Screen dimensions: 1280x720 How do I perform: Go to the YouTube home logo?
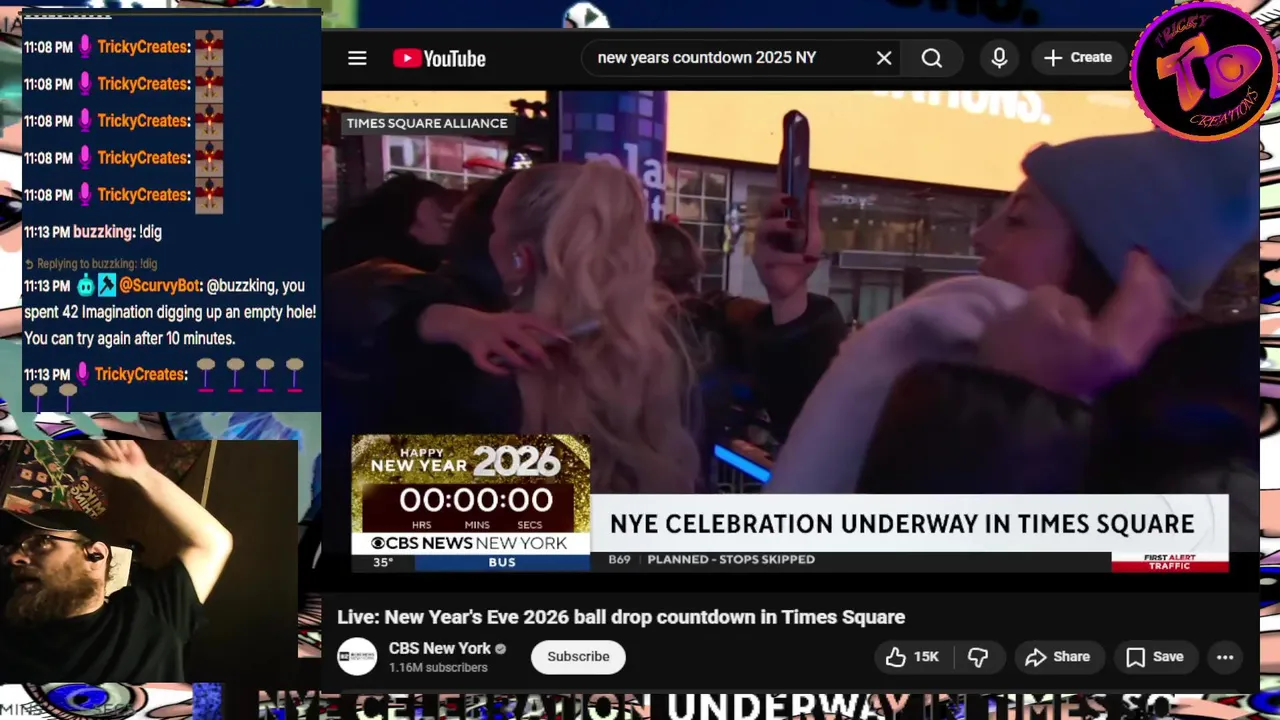pyautogui.click(x=439, y=58)
